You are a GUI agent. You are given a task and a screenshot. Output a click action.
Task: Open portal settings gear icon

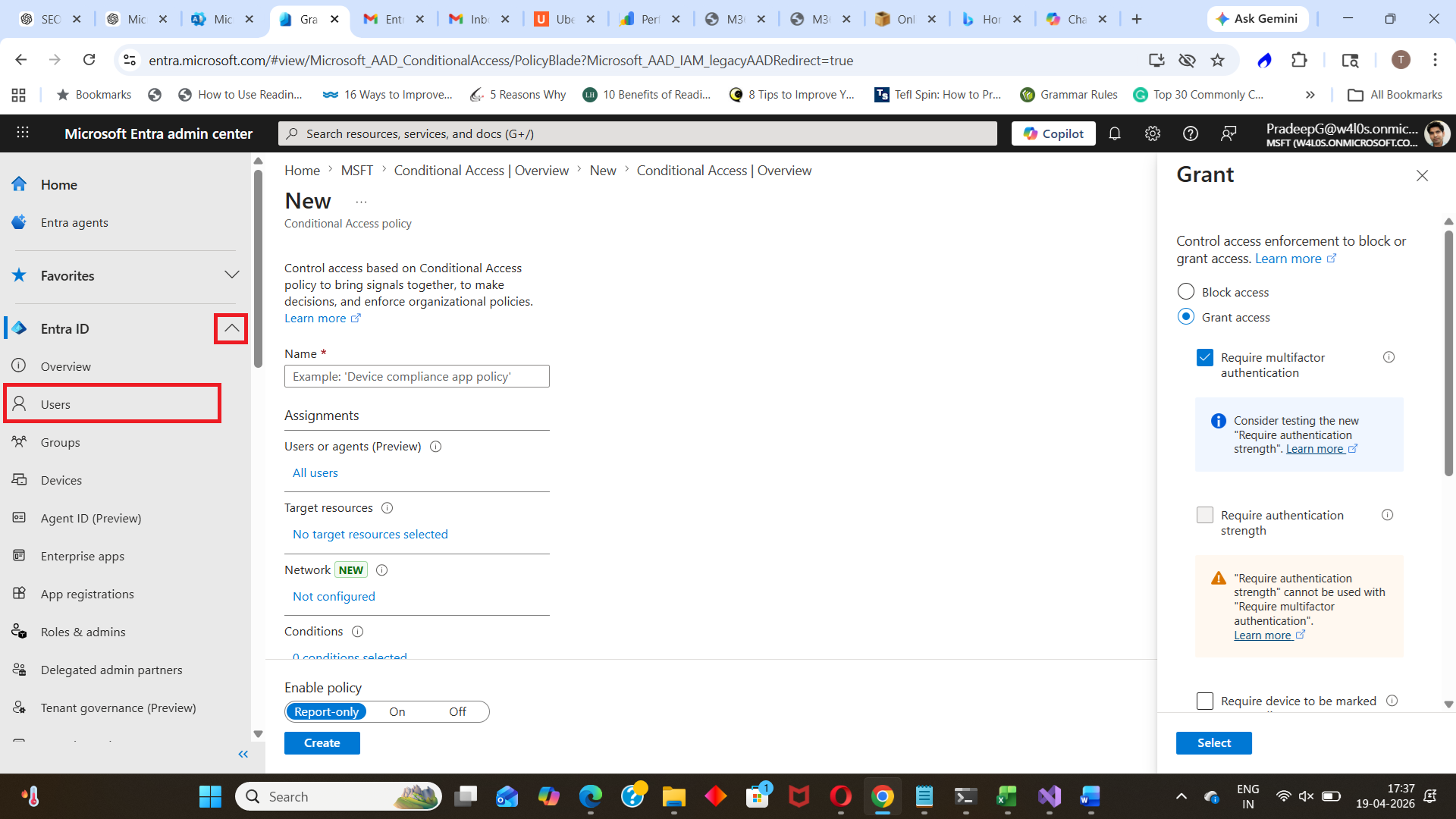1152,133
